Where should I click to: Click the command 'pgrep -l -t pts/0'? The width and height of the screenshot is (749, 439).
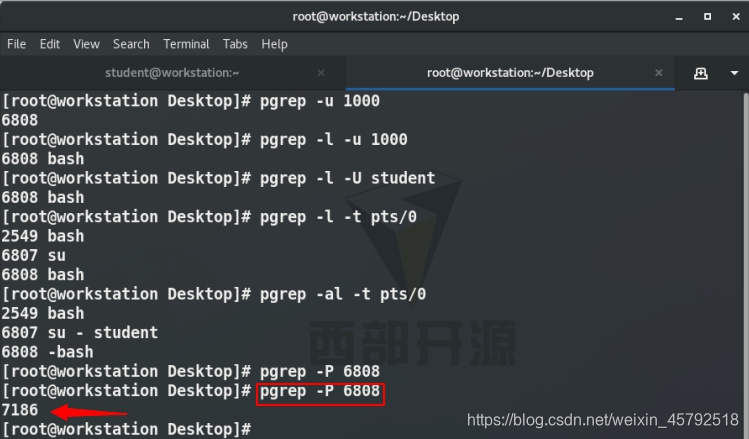pyautogui.click(x=338, y=217)
